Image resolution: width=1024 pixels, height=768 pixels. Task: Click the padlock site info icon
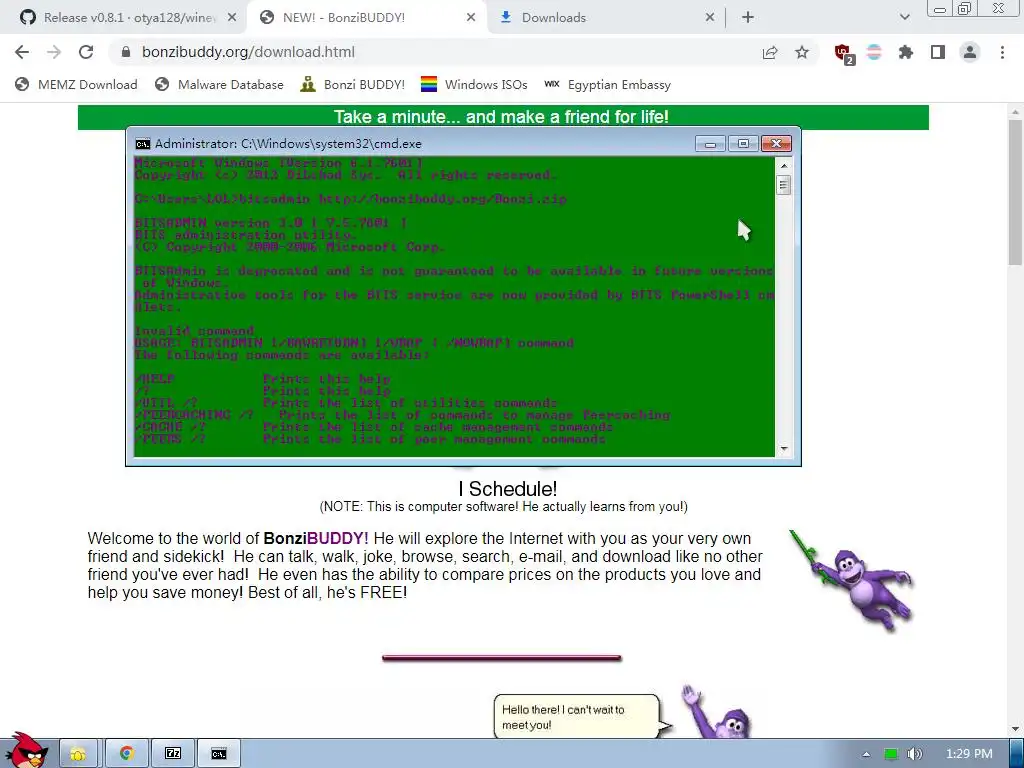pos(126,52)
